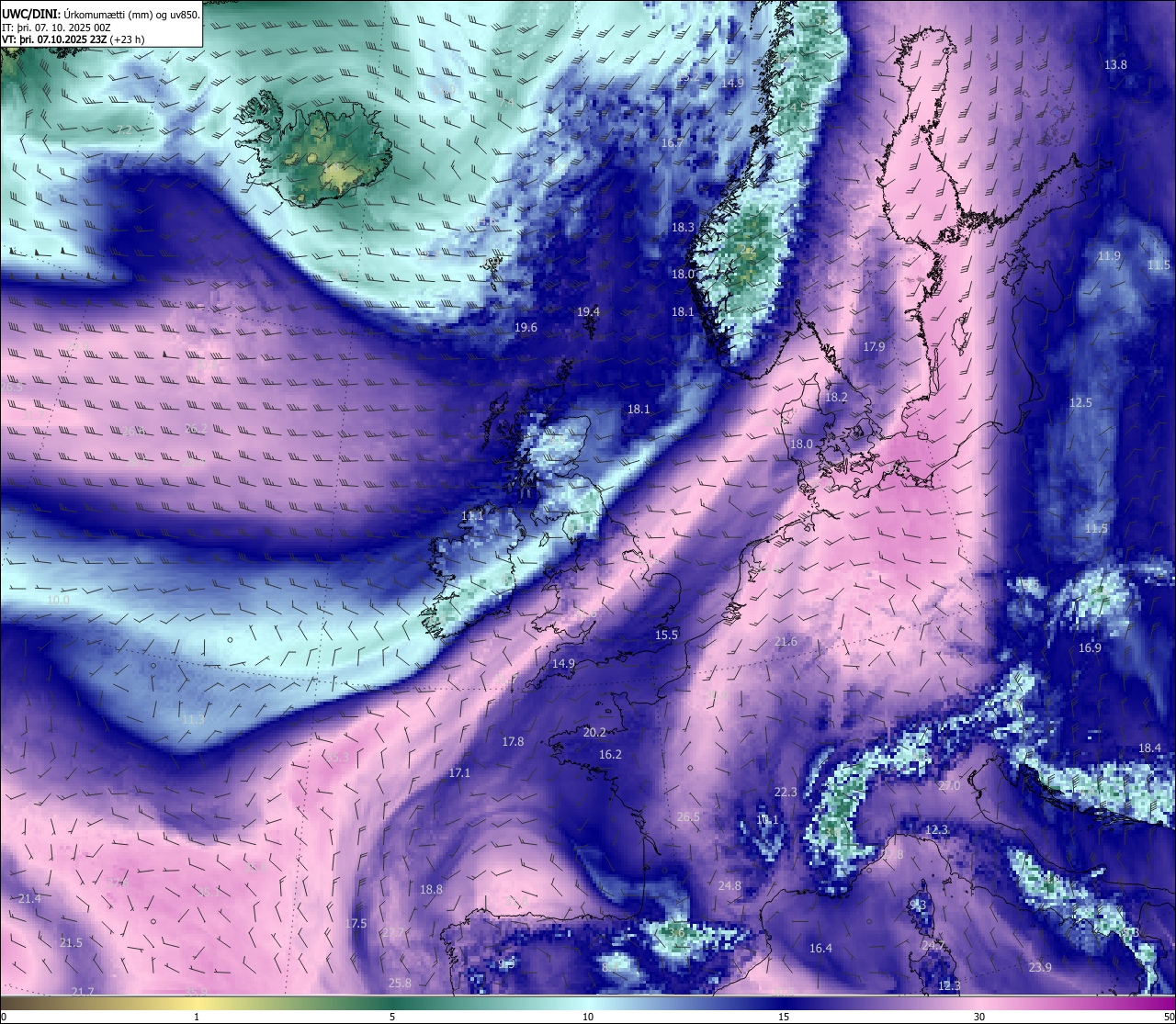
Task: Click the colour scale label 15
Action: pos(784,1017)
